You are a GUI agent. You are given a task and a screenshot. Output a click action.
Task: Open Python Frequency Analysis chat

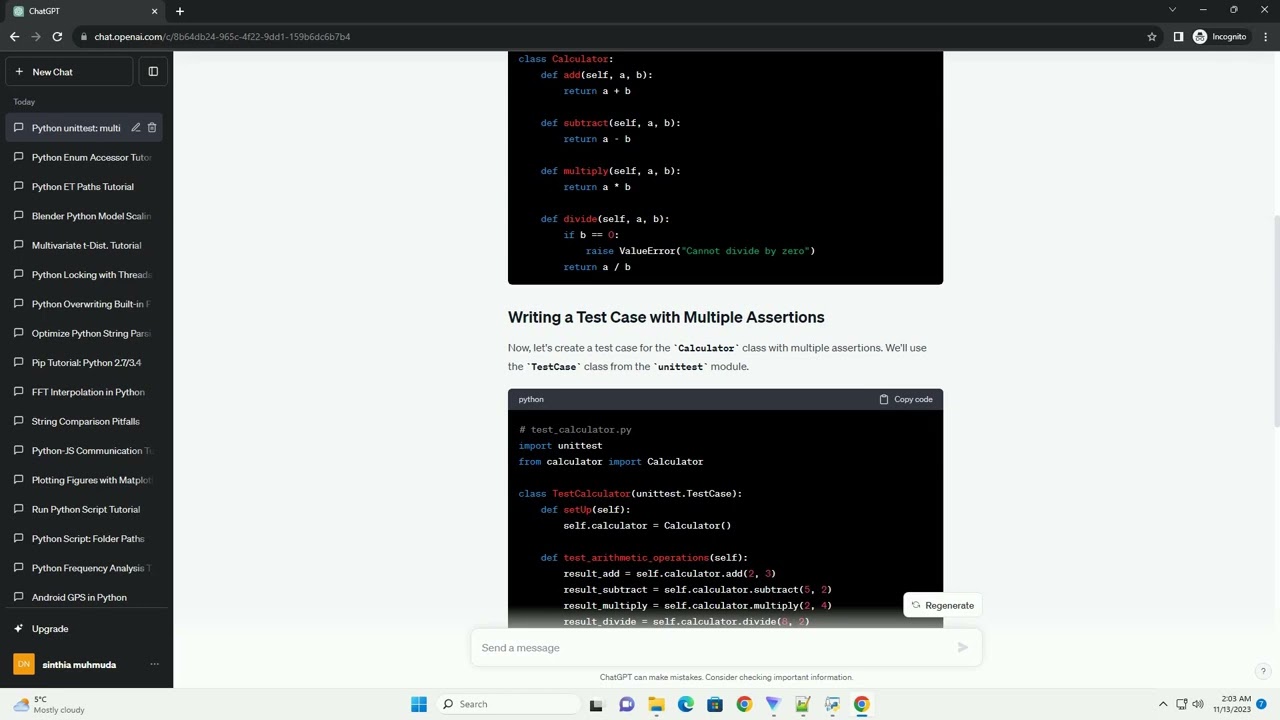point(84,568)
